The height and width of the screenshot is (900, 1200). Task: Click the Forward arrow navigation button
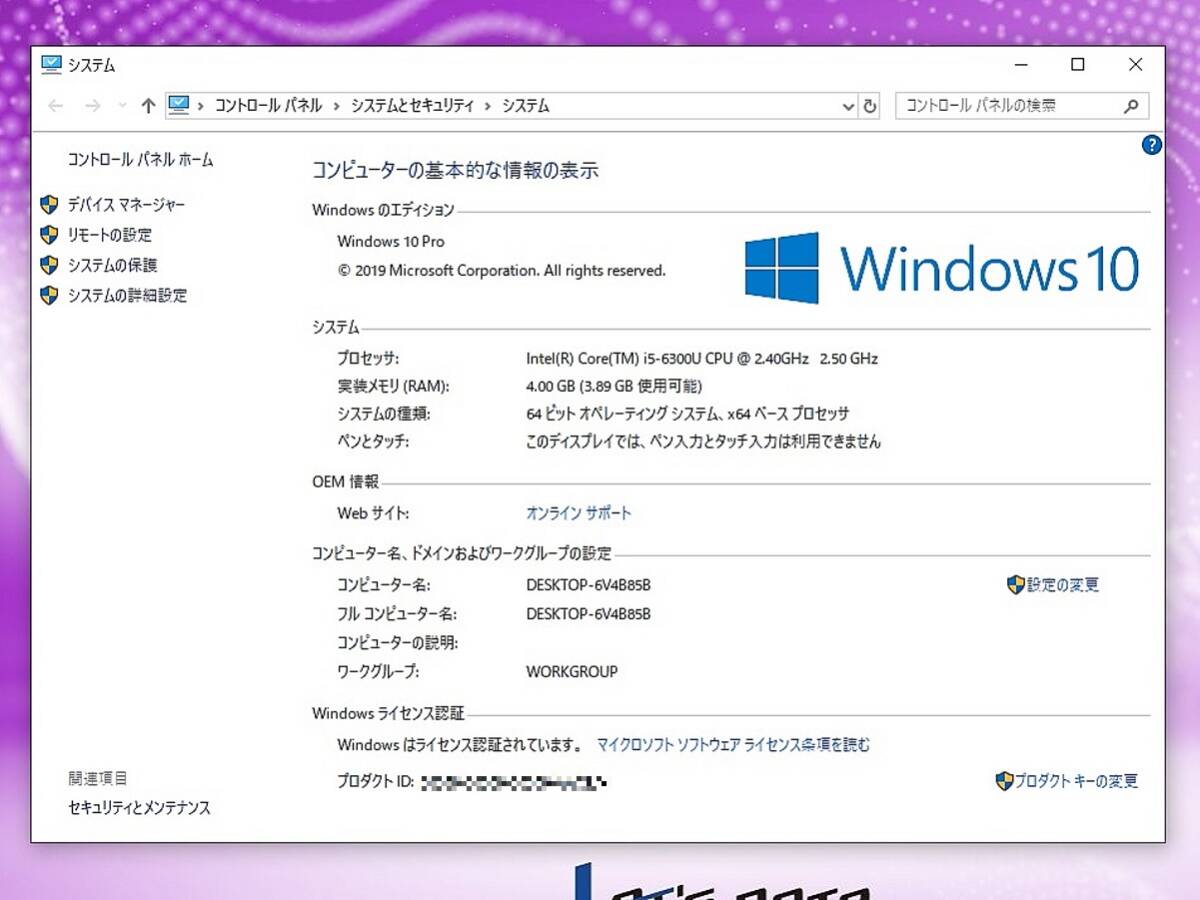tap(92, 105)
